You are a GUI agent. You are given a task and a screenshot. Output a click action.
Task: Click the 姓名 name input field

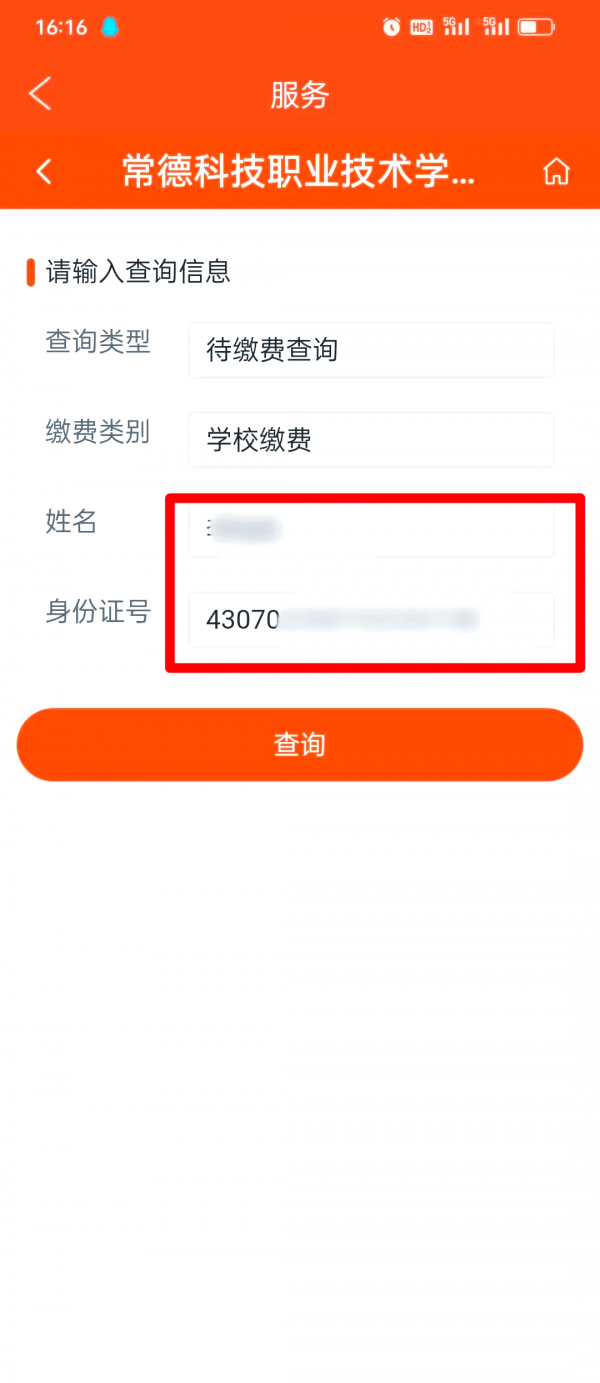click(370, 529)
